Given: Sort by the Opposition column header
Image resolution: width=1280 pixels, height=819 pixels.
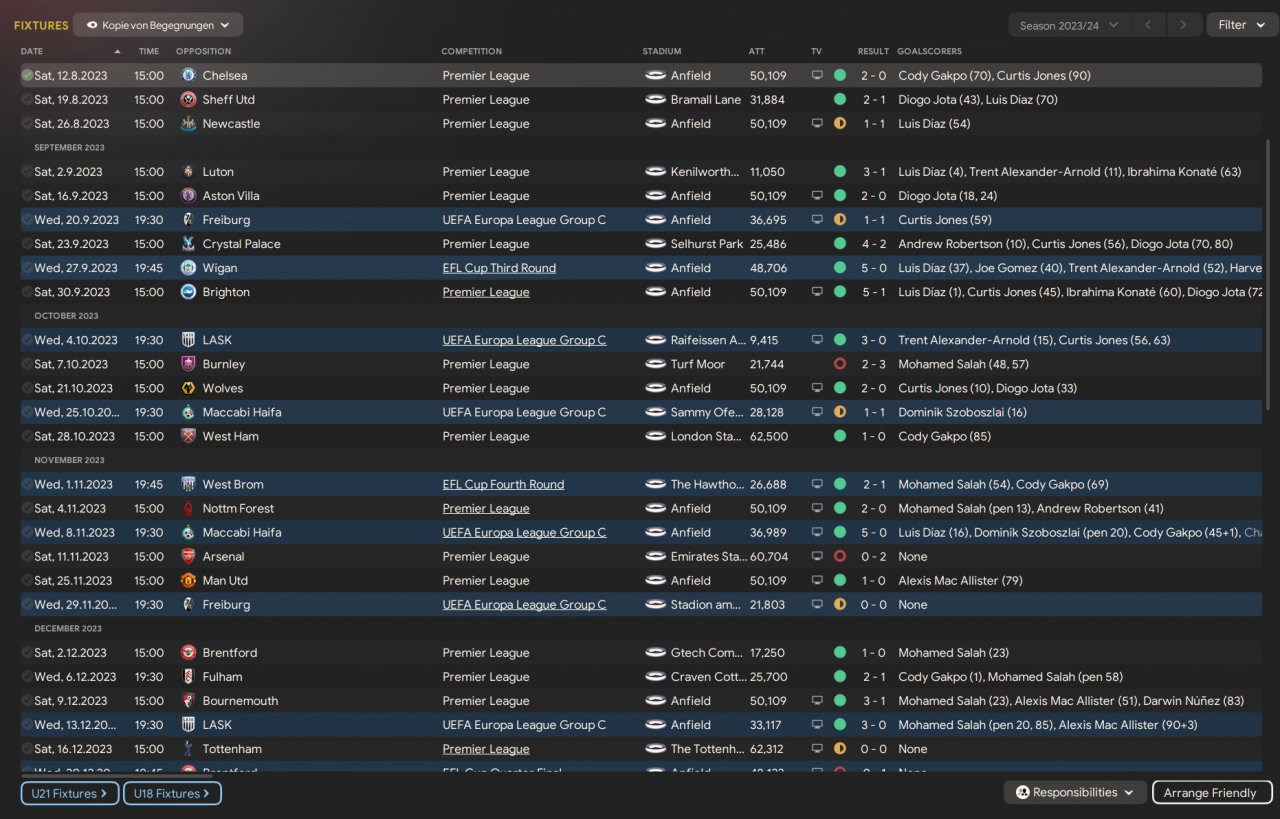Looking at the screenshot, I should click(x=203, y=51).
